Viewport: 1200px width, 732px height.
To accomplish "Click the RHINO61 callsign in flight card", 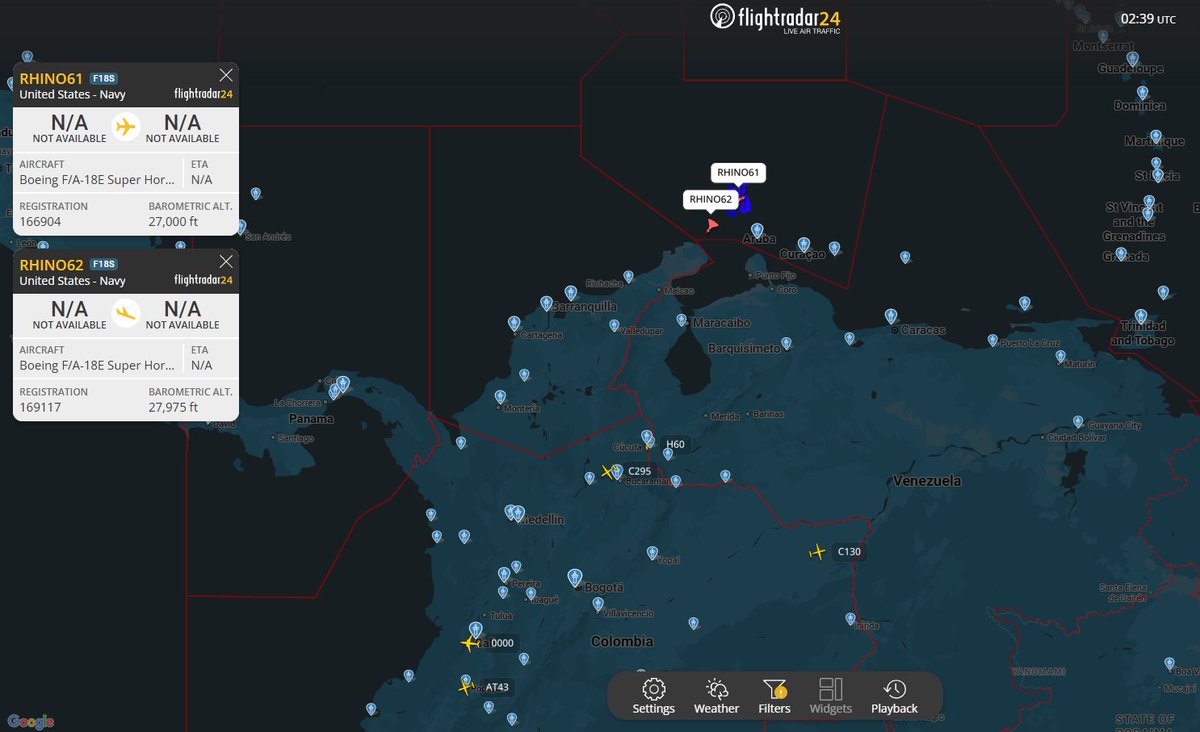I will (x=51, y=78).
